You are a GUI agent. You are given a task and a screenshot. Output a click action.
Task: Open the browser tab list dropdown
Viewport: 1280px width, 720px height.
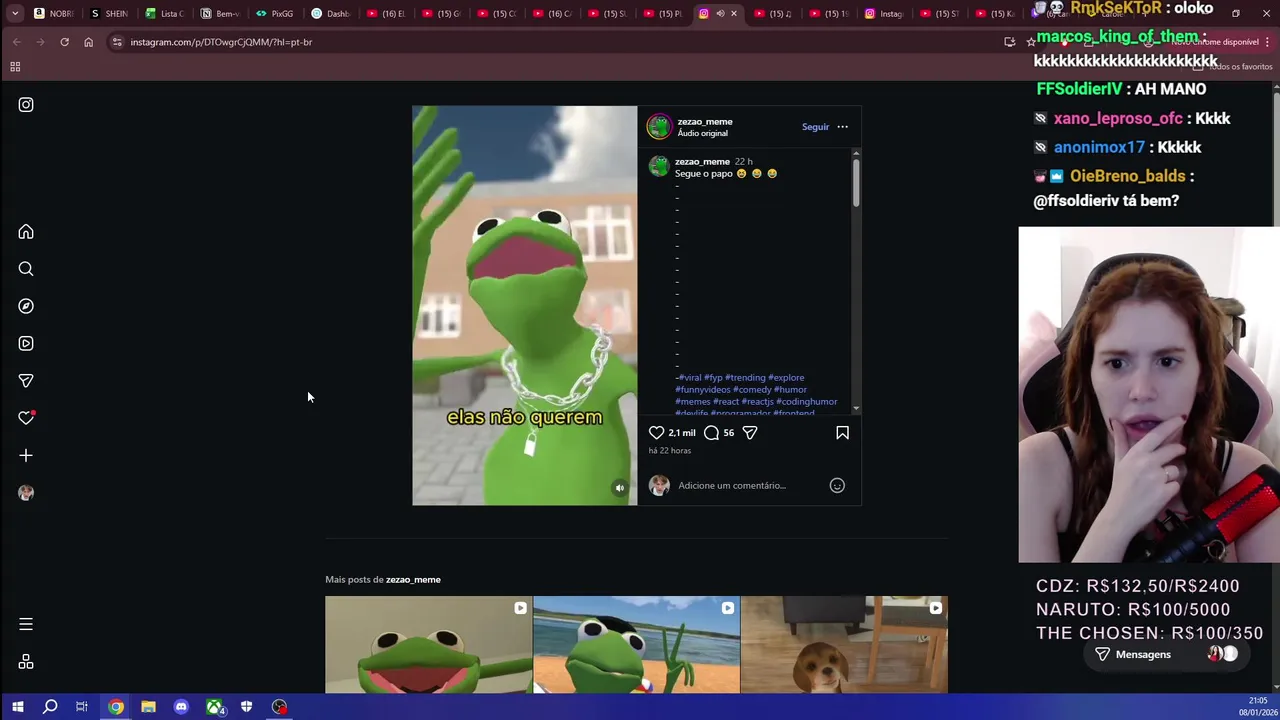click(x=15, y=14)
